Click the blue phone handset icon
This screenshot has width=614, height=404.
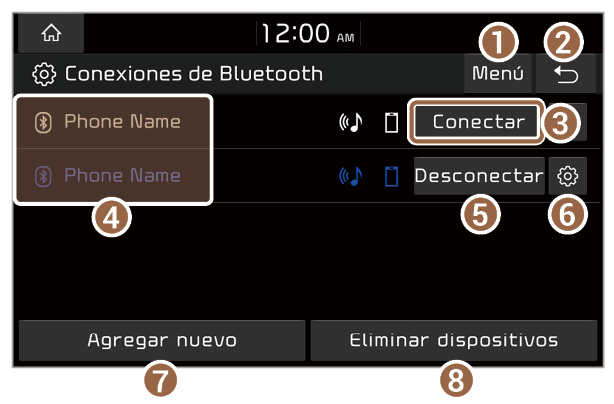tap(391, 177)
